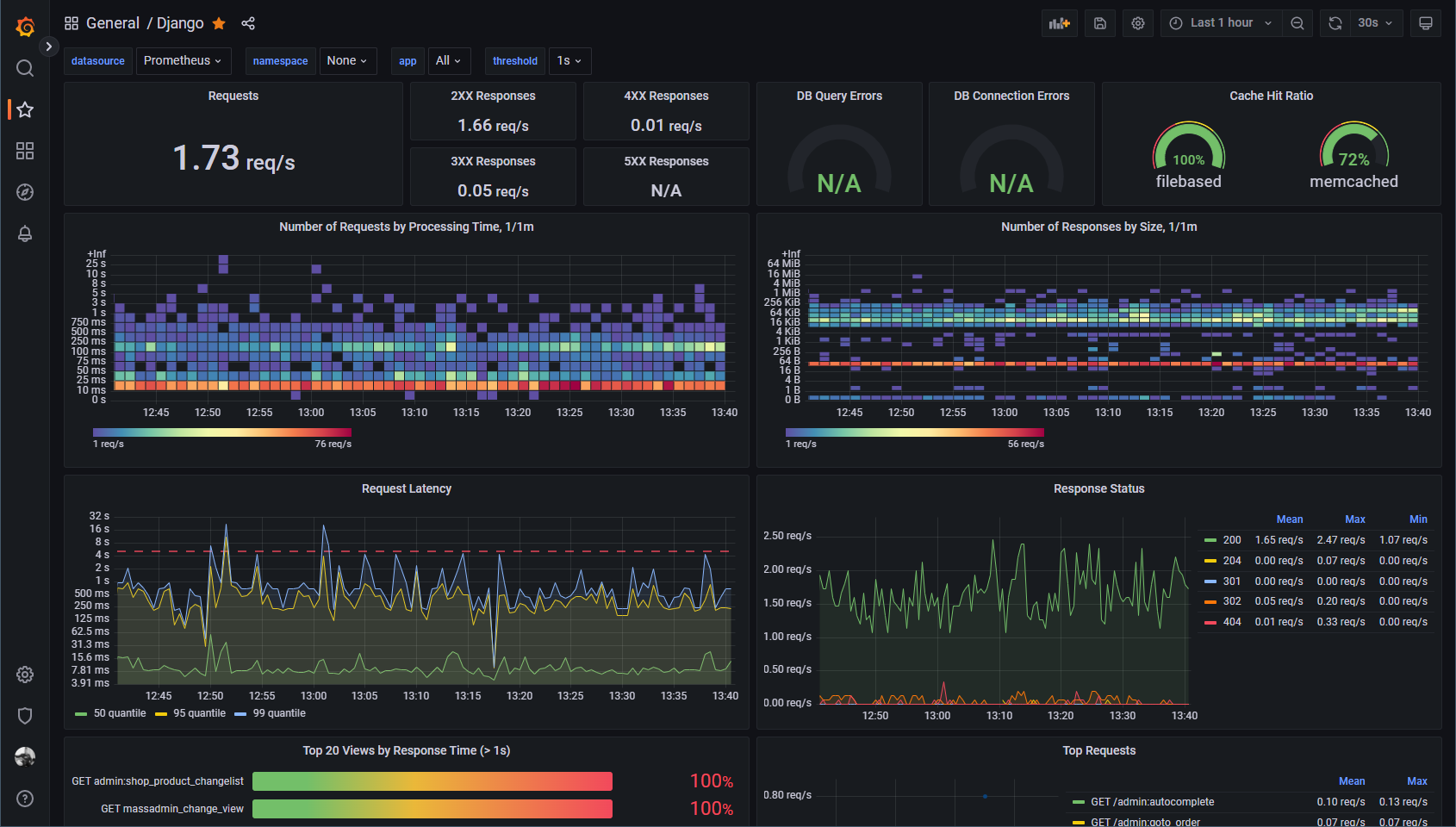Expand the 30s refresh interval dropdown
The image size is (1456, 827).
coord(1375,23)
